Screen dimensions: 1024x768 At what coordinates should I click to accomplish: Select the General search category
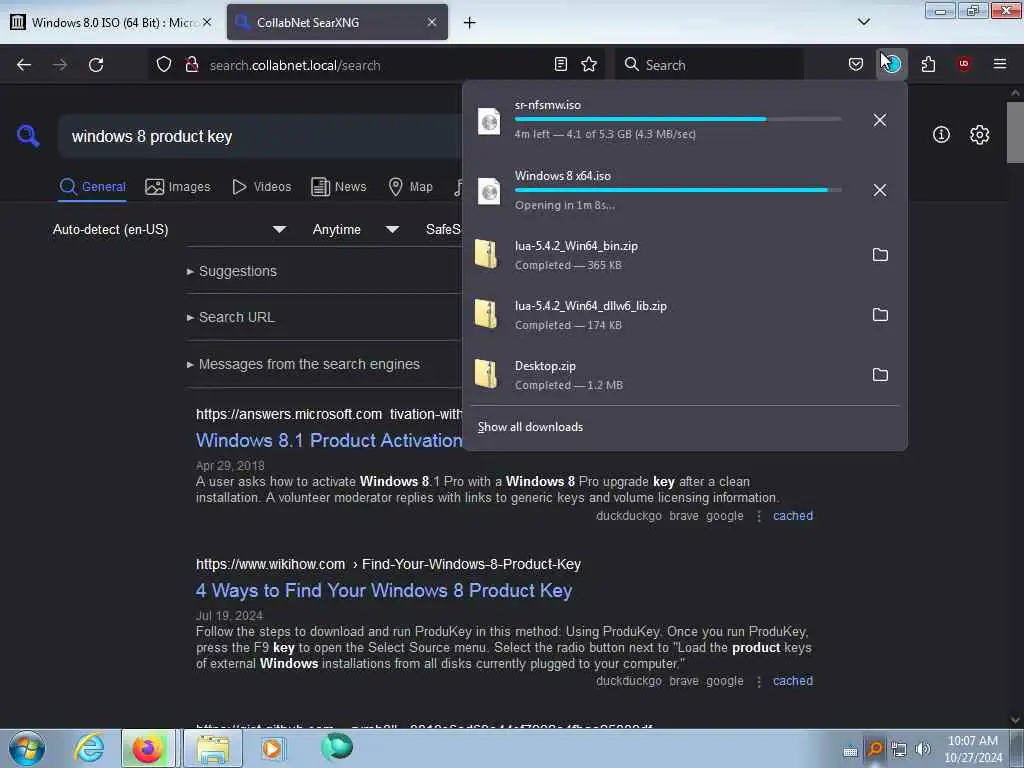click(92, 187)
